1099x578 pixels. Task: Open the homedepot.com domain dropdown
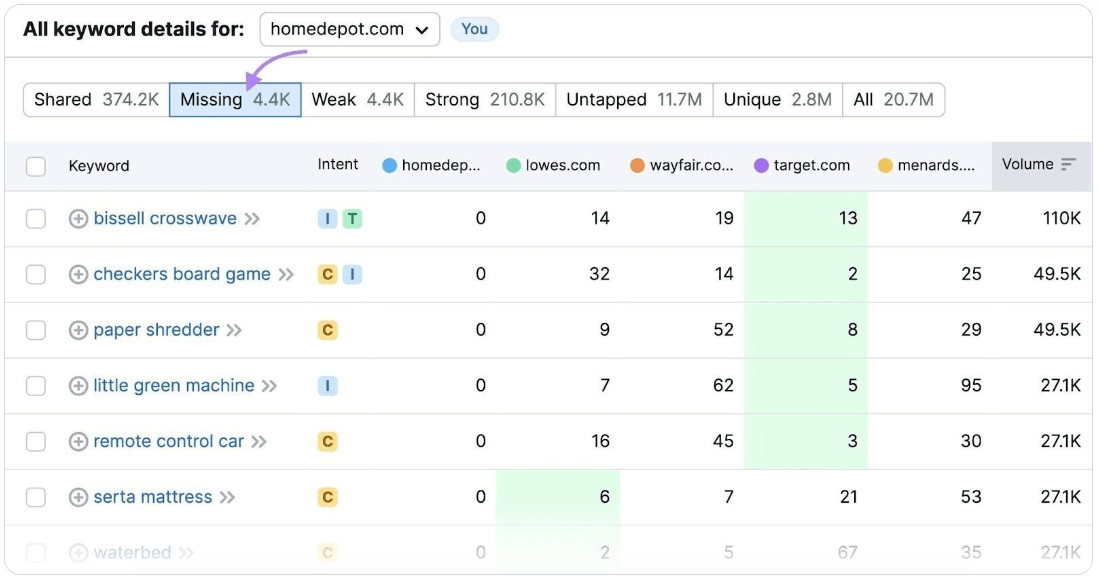[x=350, y=29]
